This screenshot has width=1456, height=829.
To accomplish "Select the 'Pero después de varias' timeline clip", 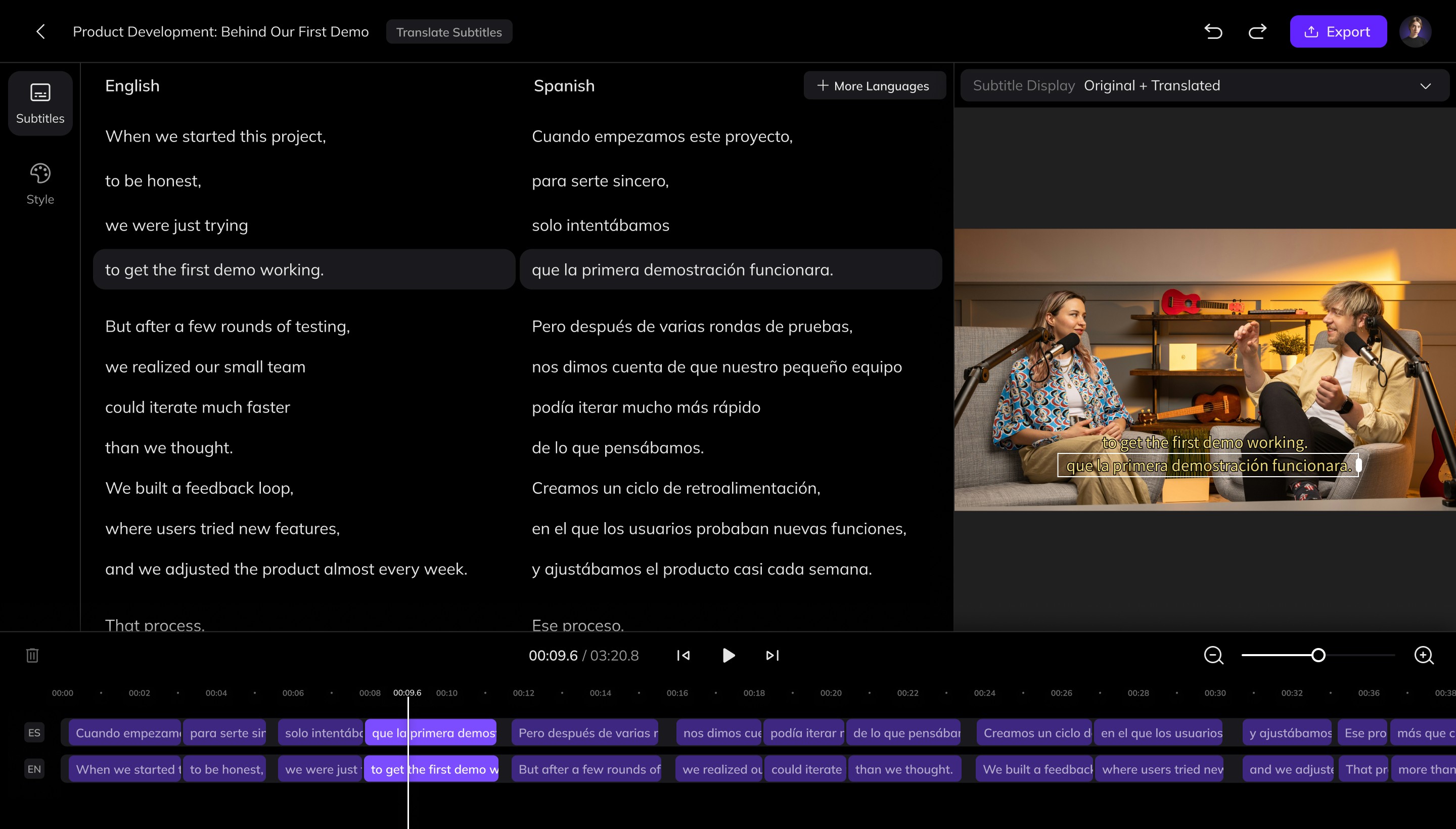I will click(586, 733).
